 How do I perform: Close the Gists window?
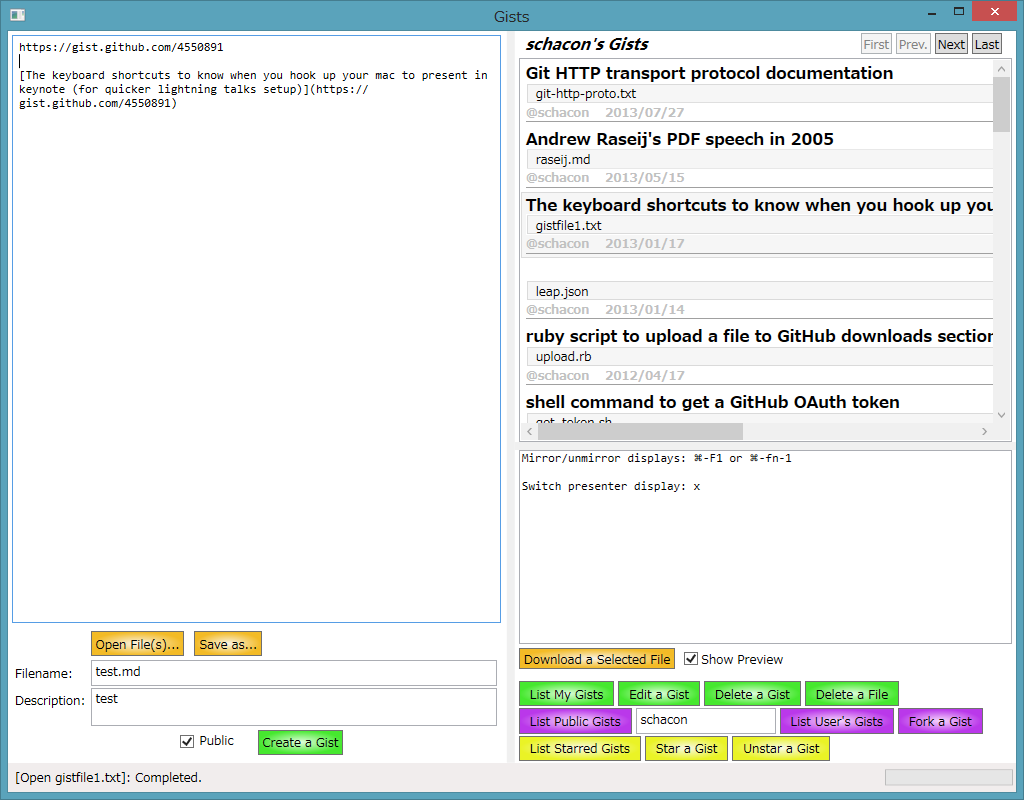pos(995,12)
